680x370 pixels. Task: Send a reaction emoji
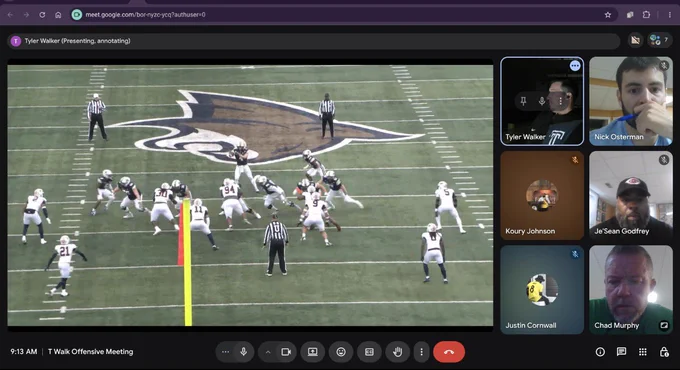coord(341,352)
